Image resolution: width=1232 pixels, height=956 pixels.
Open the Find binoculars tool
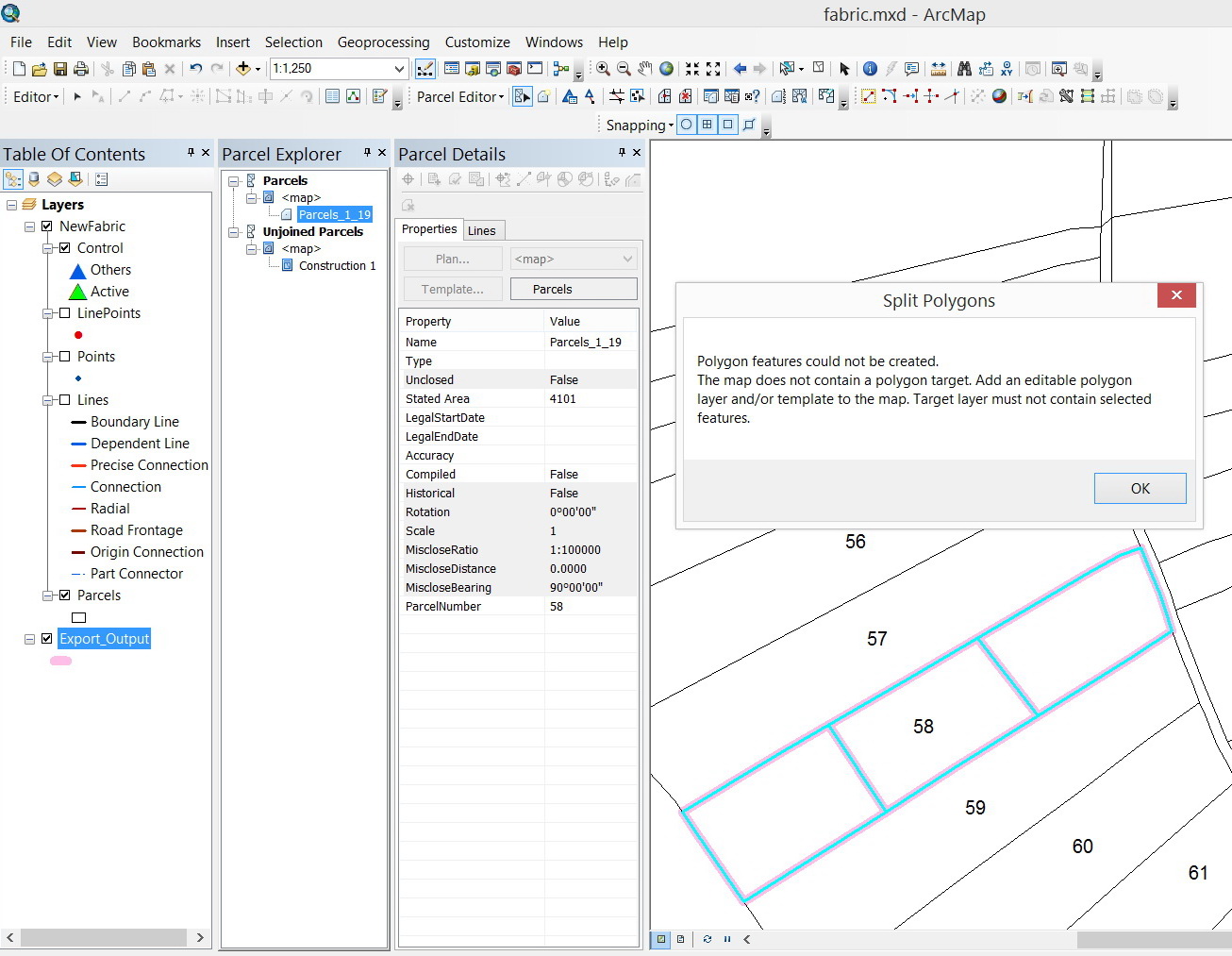tap(964, 69)
